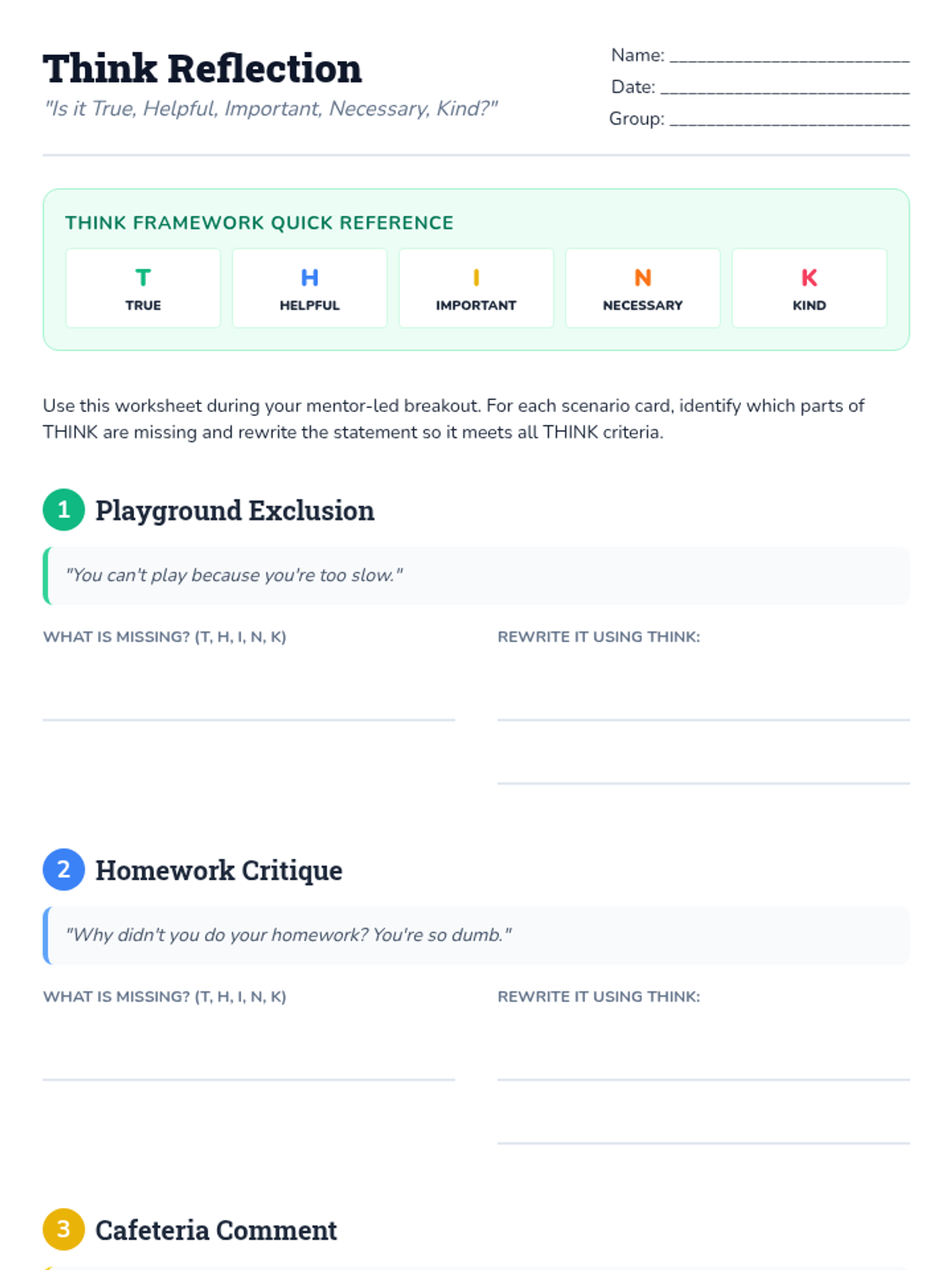Click the orange N letter icon
The image size is (952, 1270).
(643, 277)
